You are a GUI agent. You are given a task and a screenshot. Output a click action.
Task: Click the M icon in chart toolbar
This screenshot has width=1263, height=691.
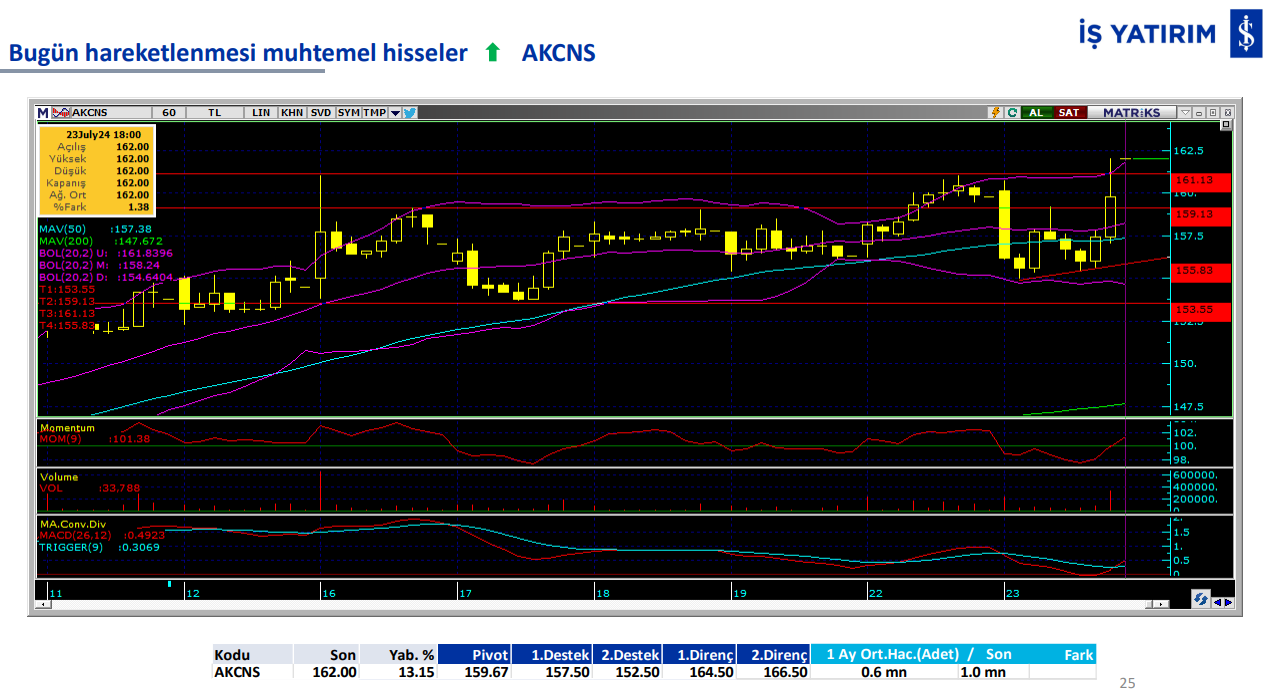coord(43,113)
